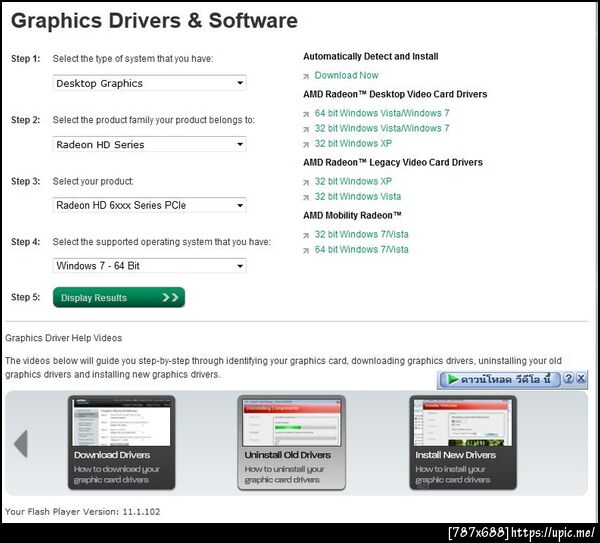Click the arrow icon beside 64 bit Windows Vista/Windows 7

[x=306, y=114]
